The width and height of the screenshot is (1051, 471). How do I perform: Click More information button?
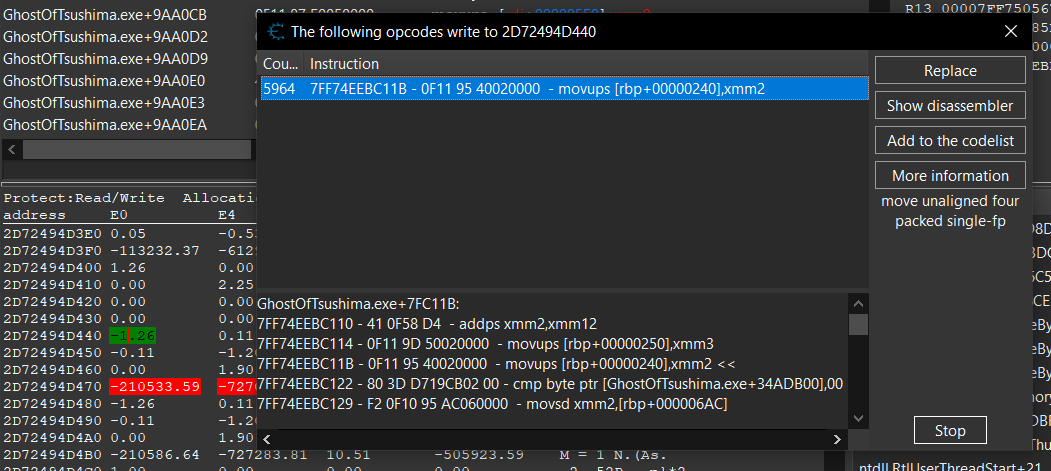pyautogui.click(x=949, y=176)
